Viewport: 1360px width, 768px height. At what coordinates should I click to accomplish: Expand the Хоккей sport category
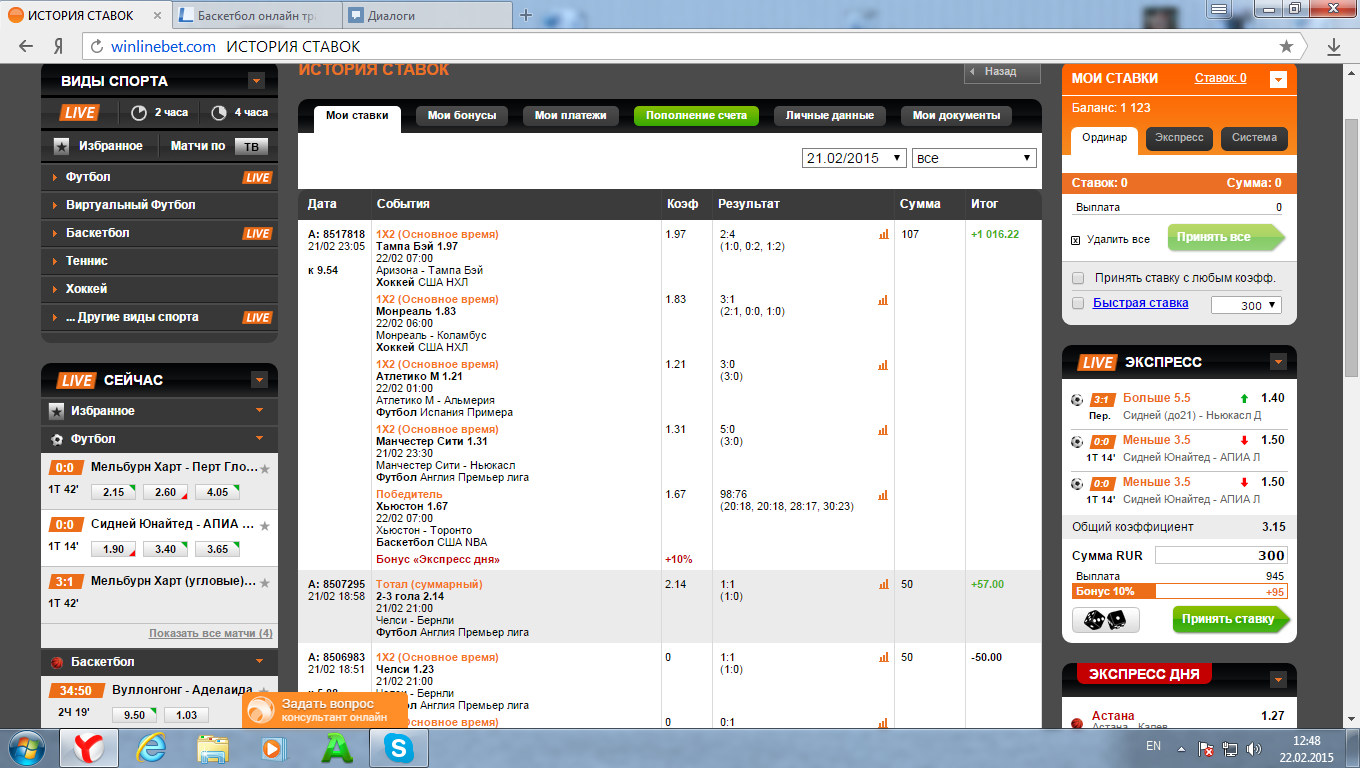[159, 289]
